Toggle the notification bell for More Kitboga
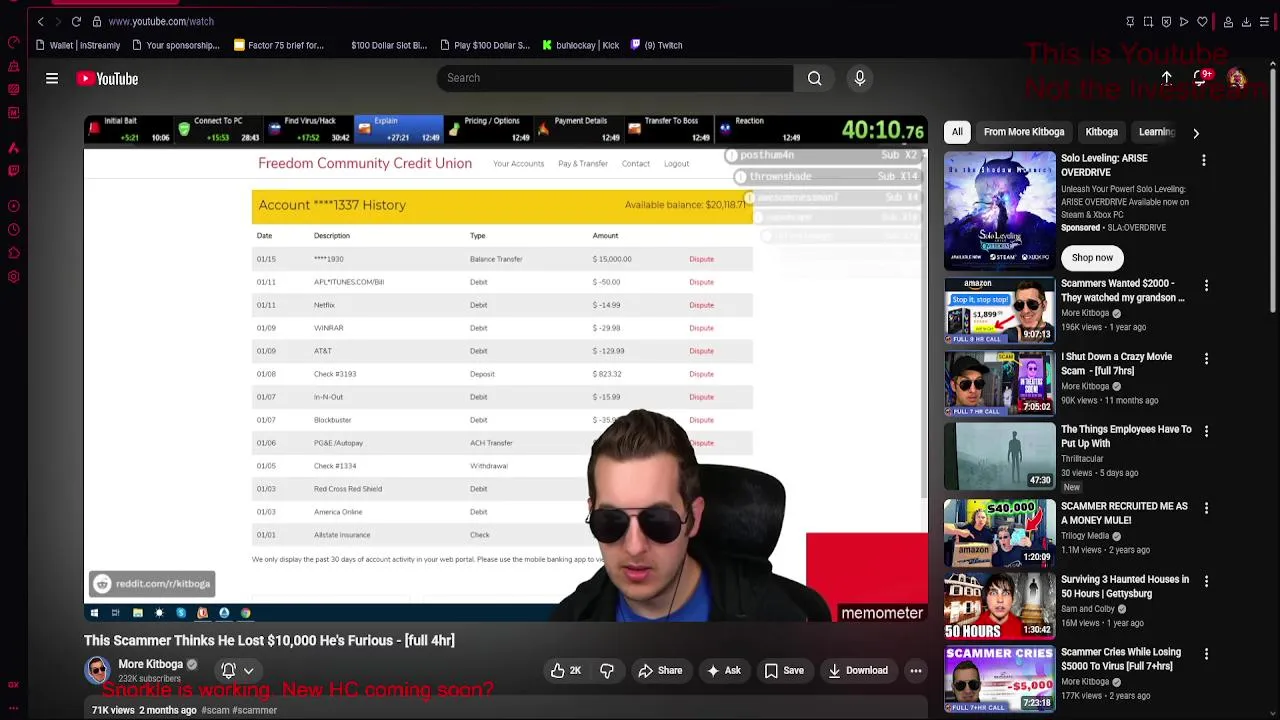Viewport: 1280px width, 720px height. pyautogui.click(x=228, y=671)
